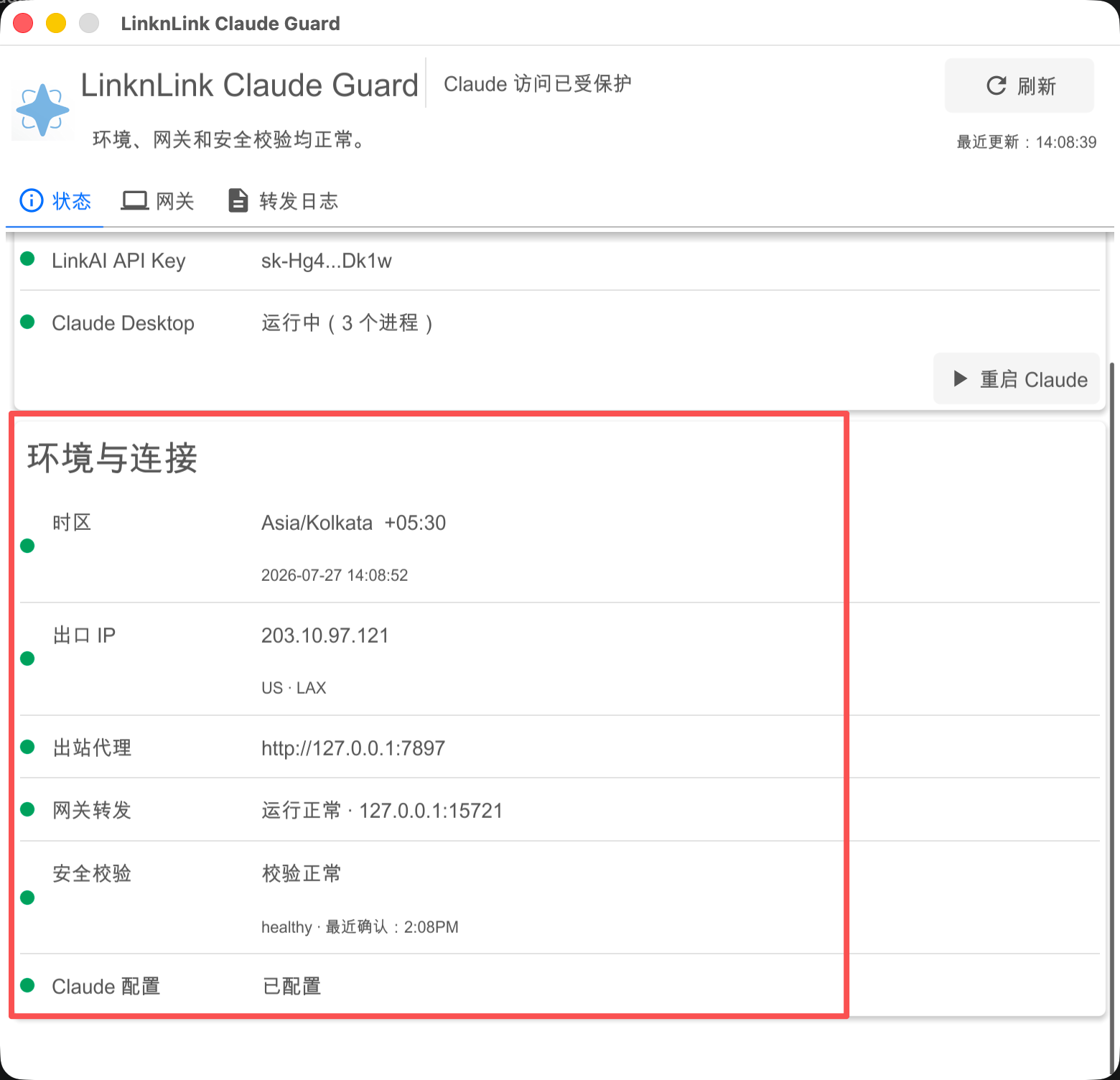Open the 转发日志 tab

(x=283, y=201)
